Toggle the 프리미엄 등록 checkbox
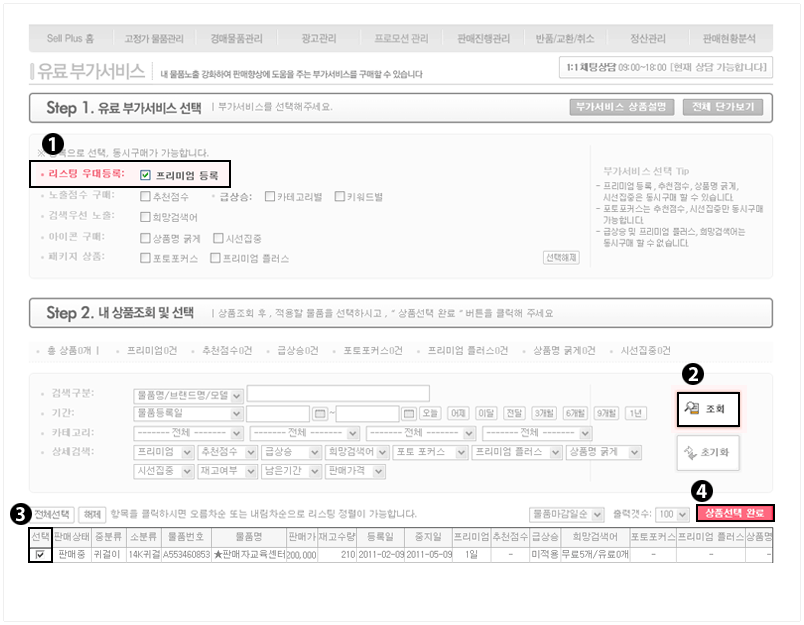 coord(146,175)
